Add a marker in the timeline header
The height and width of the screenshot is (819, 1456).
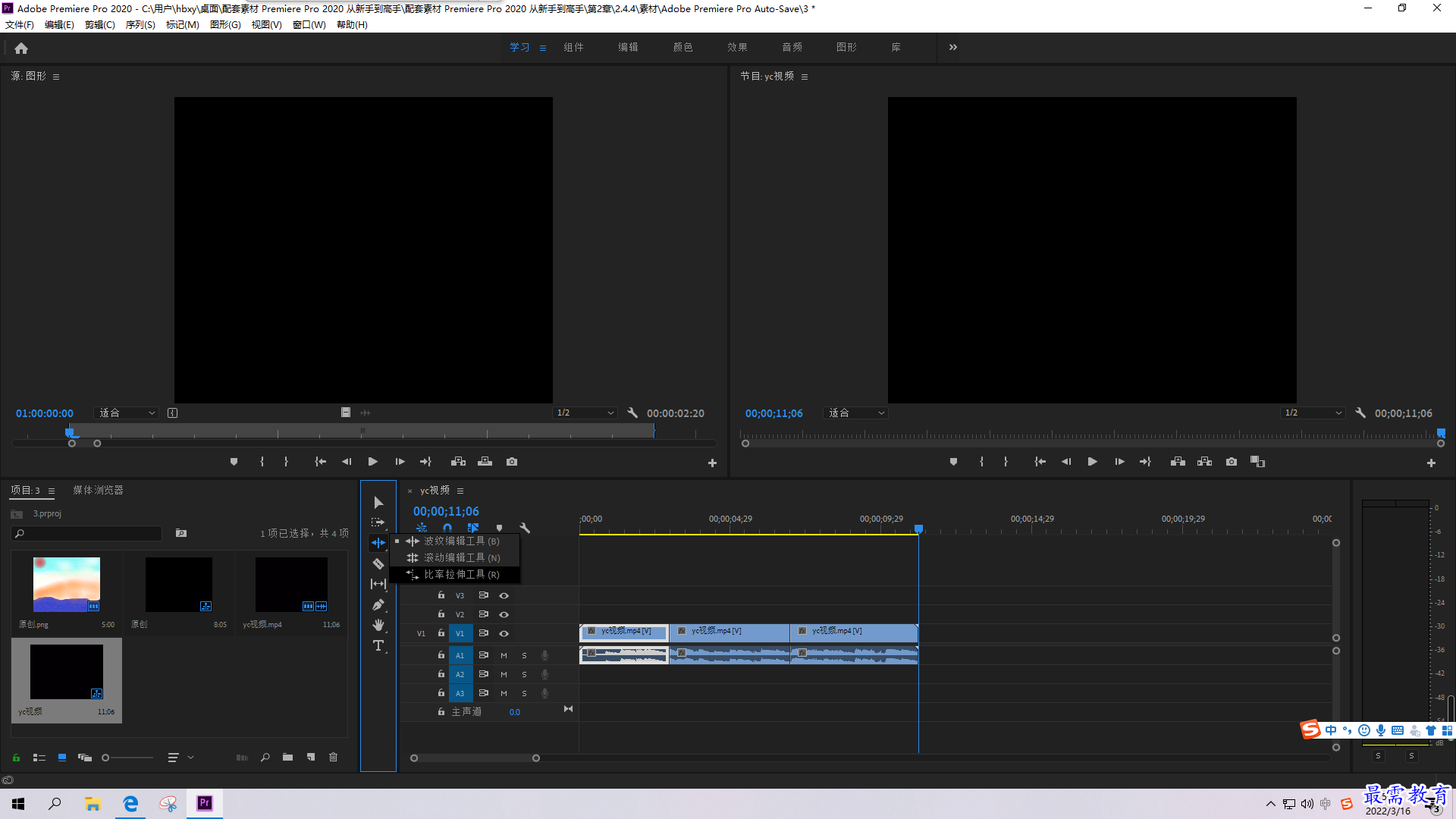coord(499,528)
